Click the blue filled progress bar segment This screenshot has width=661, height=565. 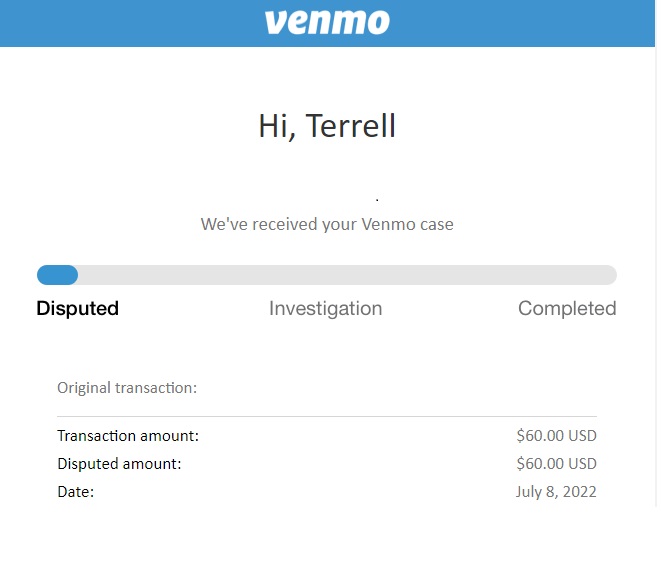coord(57,275)
